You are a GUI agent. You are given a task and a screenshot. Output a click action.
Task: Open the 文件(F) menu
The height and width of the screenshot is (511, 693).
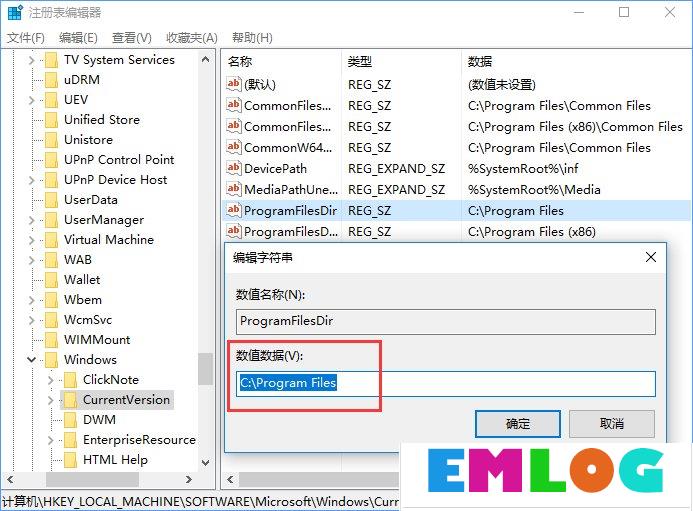point(26,38)
